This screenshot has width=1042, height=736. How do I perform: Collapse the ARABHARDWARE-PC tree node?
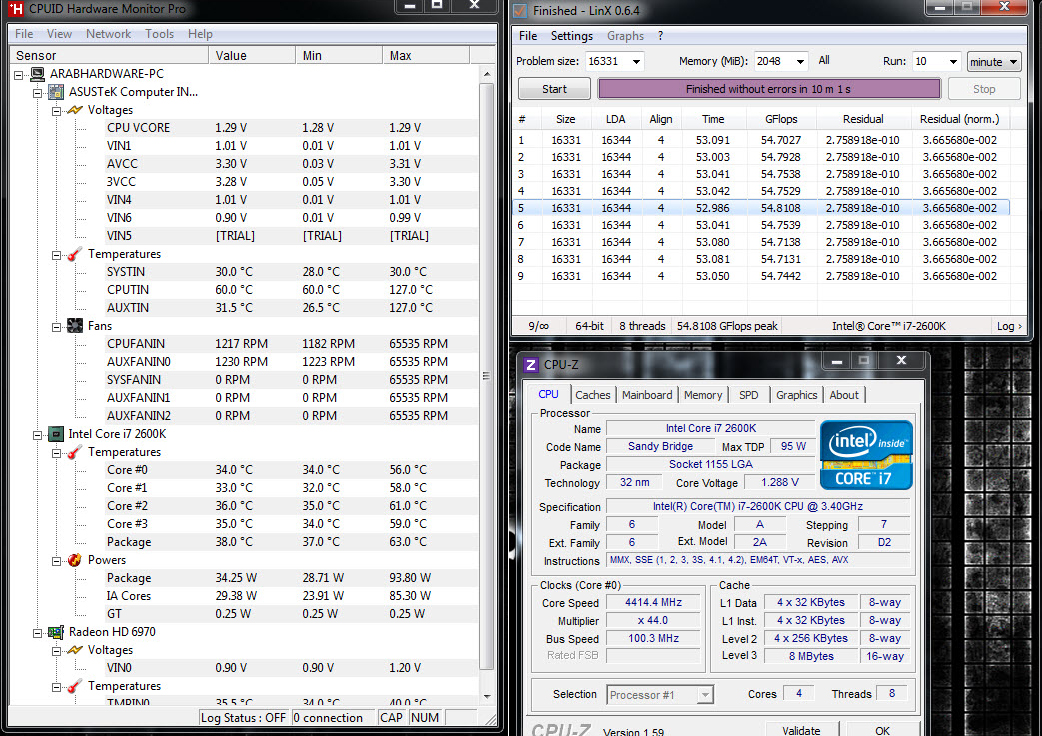(x=19, y=74)
